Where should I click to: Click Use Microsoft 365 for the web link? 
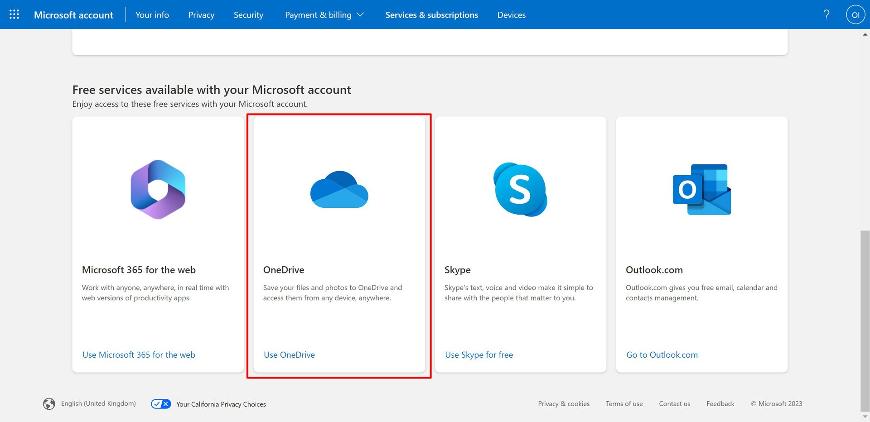(139, 354)
